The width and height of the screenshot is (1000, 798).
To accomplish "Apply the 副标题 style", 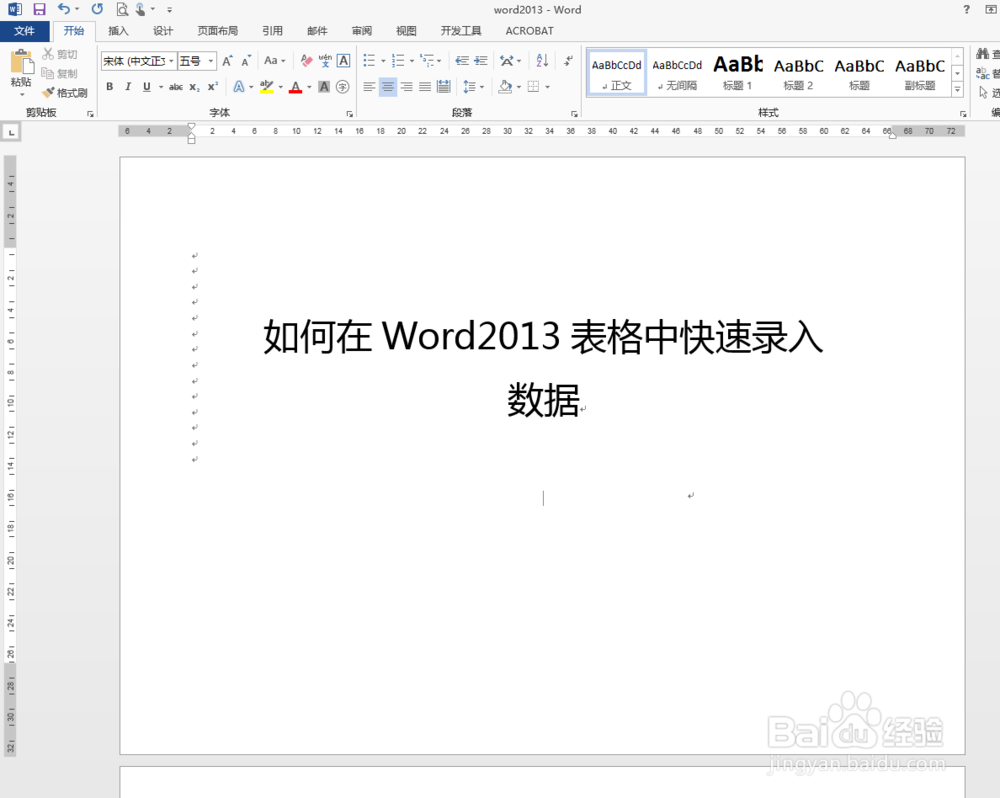I will tap(920, 73).
